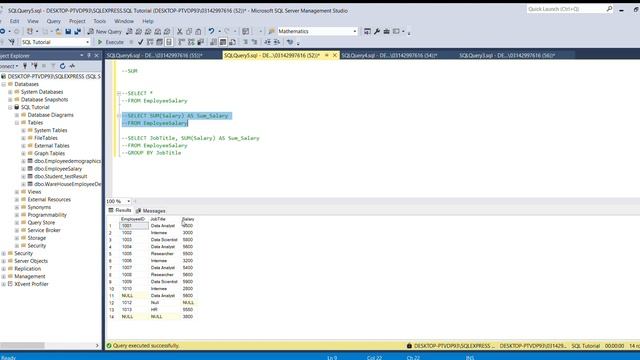The image size is (640, 360).
Task: Expand the System Databases node
Action: coord(10,92)
